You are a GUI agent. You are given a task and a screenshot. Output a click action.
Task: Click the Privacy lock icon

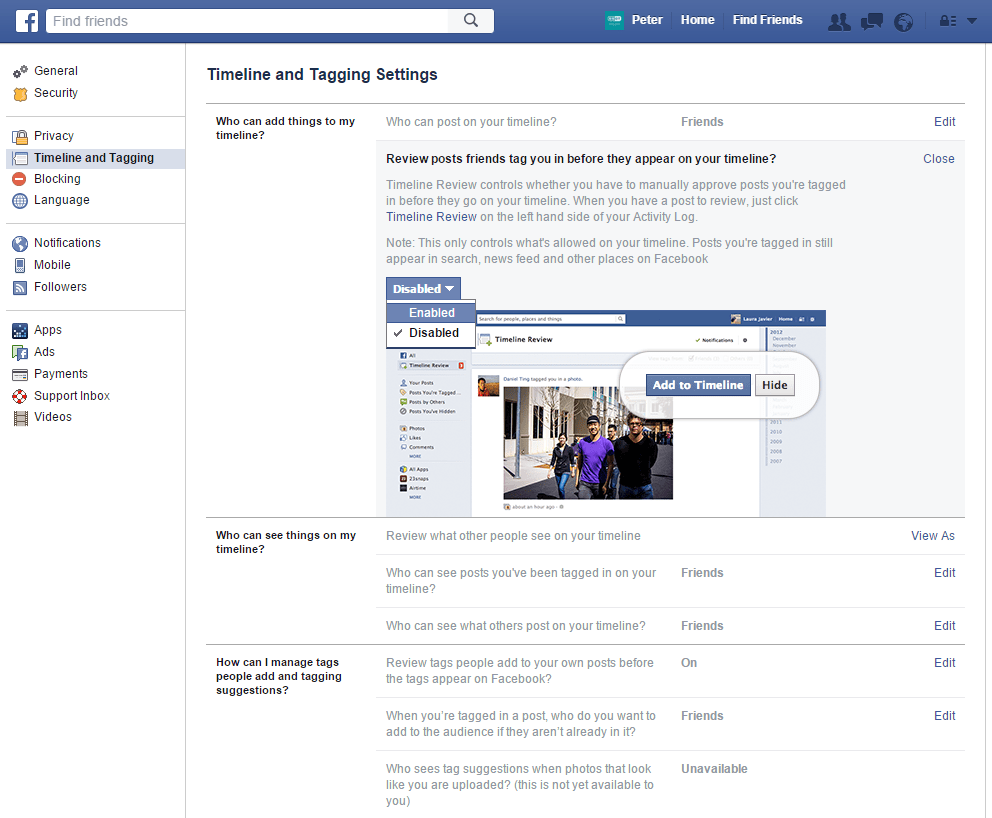pyautogui.click(x=20, y=137)
